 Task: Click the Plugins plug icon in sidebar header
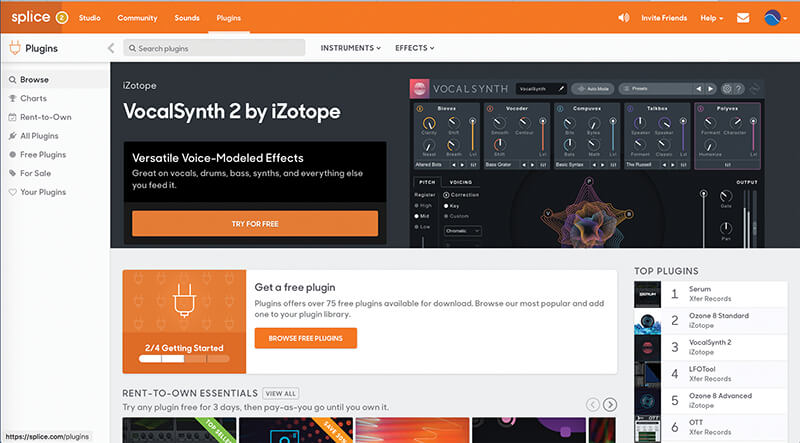point(15,48)
